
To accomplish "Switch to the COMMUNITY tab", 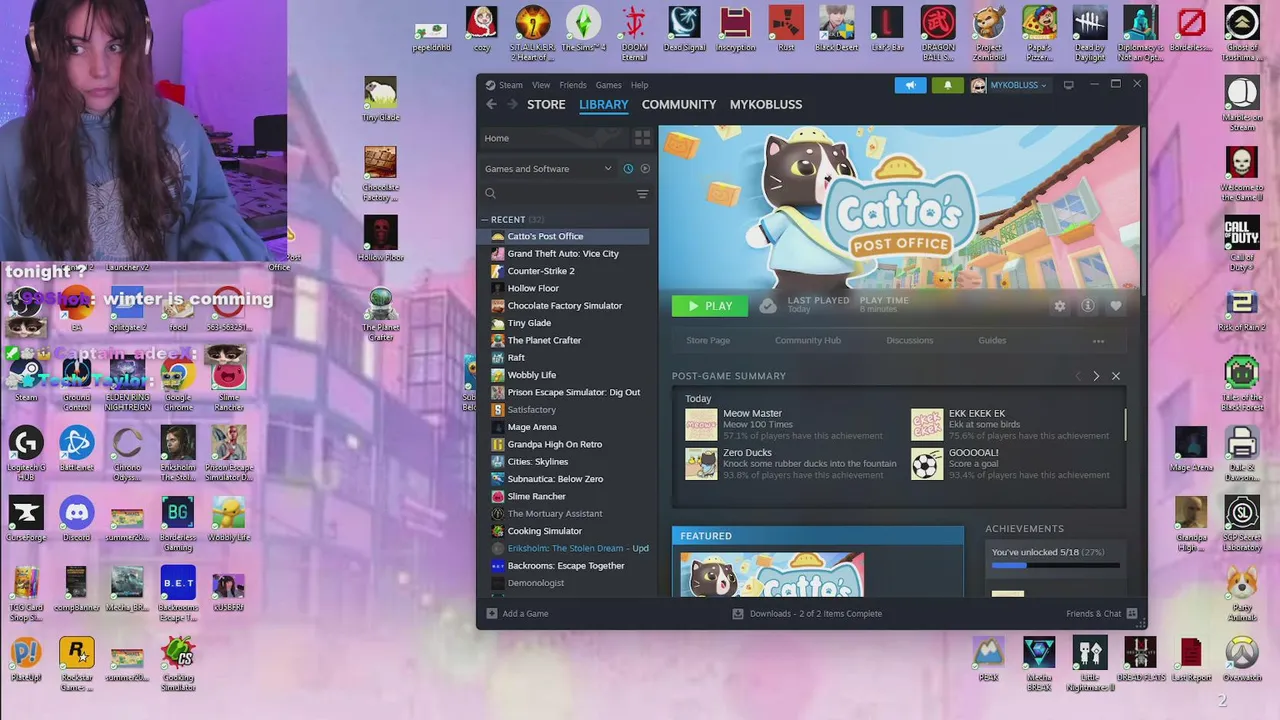I will 679,104.
